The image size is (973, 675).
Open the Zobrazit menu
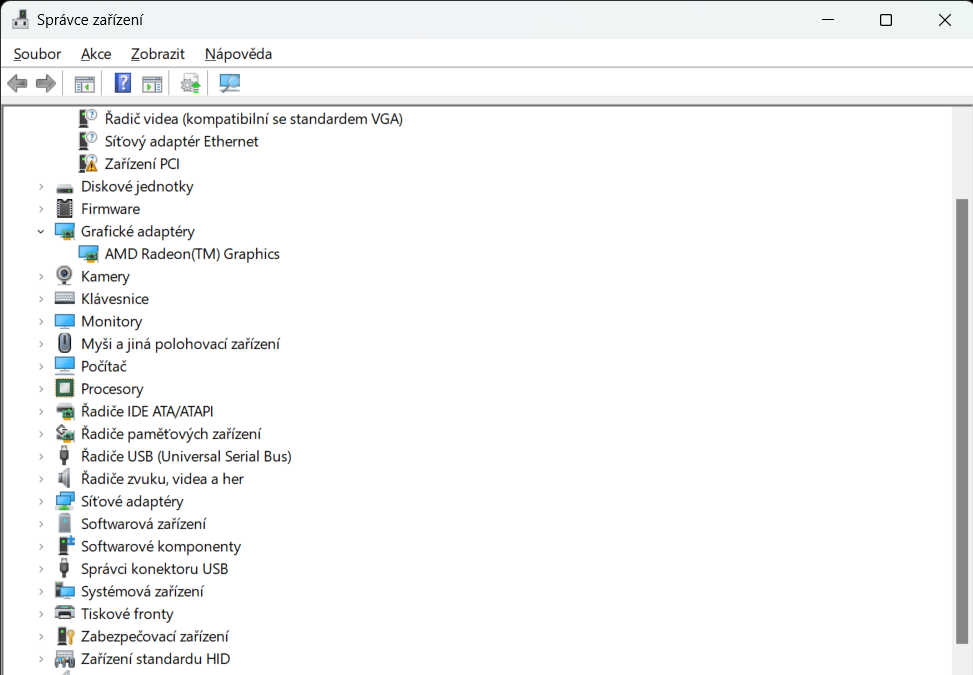coord(158,54)
